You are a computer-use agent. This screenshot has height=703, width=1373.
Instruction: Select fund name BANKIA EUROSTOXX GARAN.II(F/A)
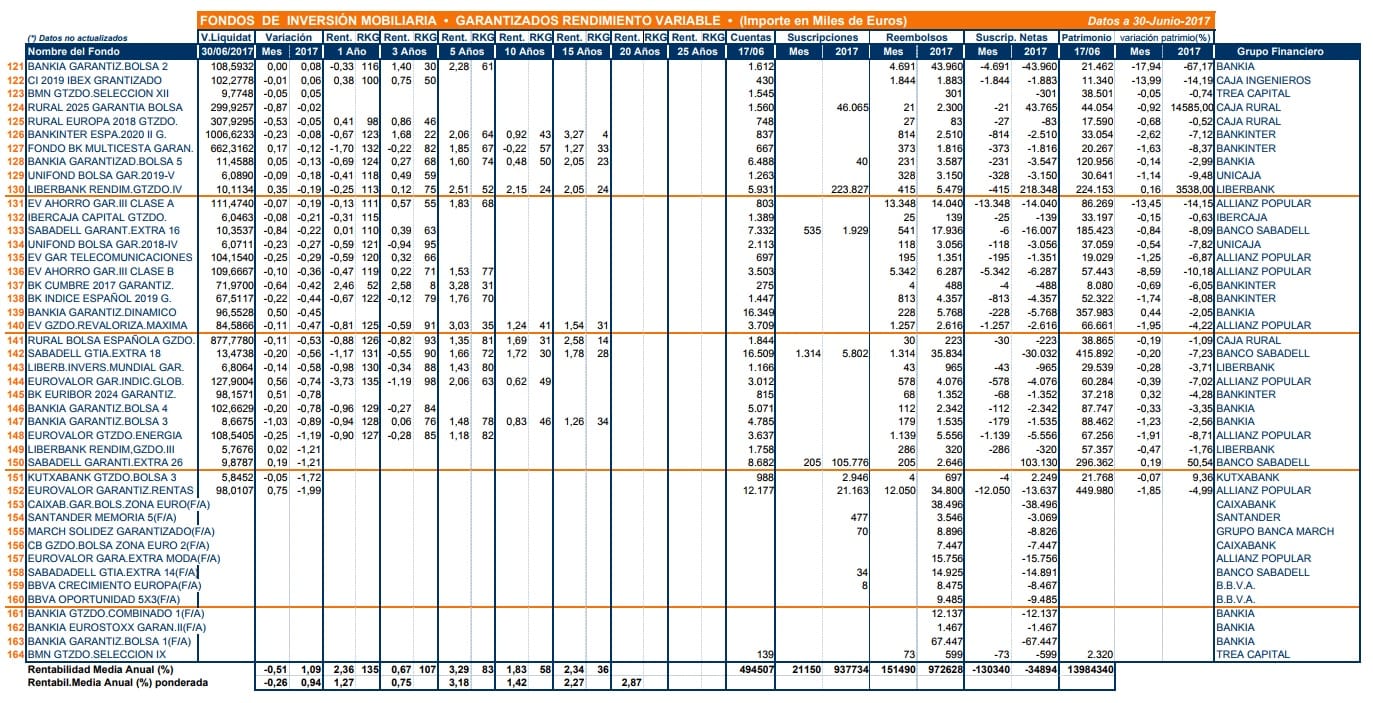point(117,627)
